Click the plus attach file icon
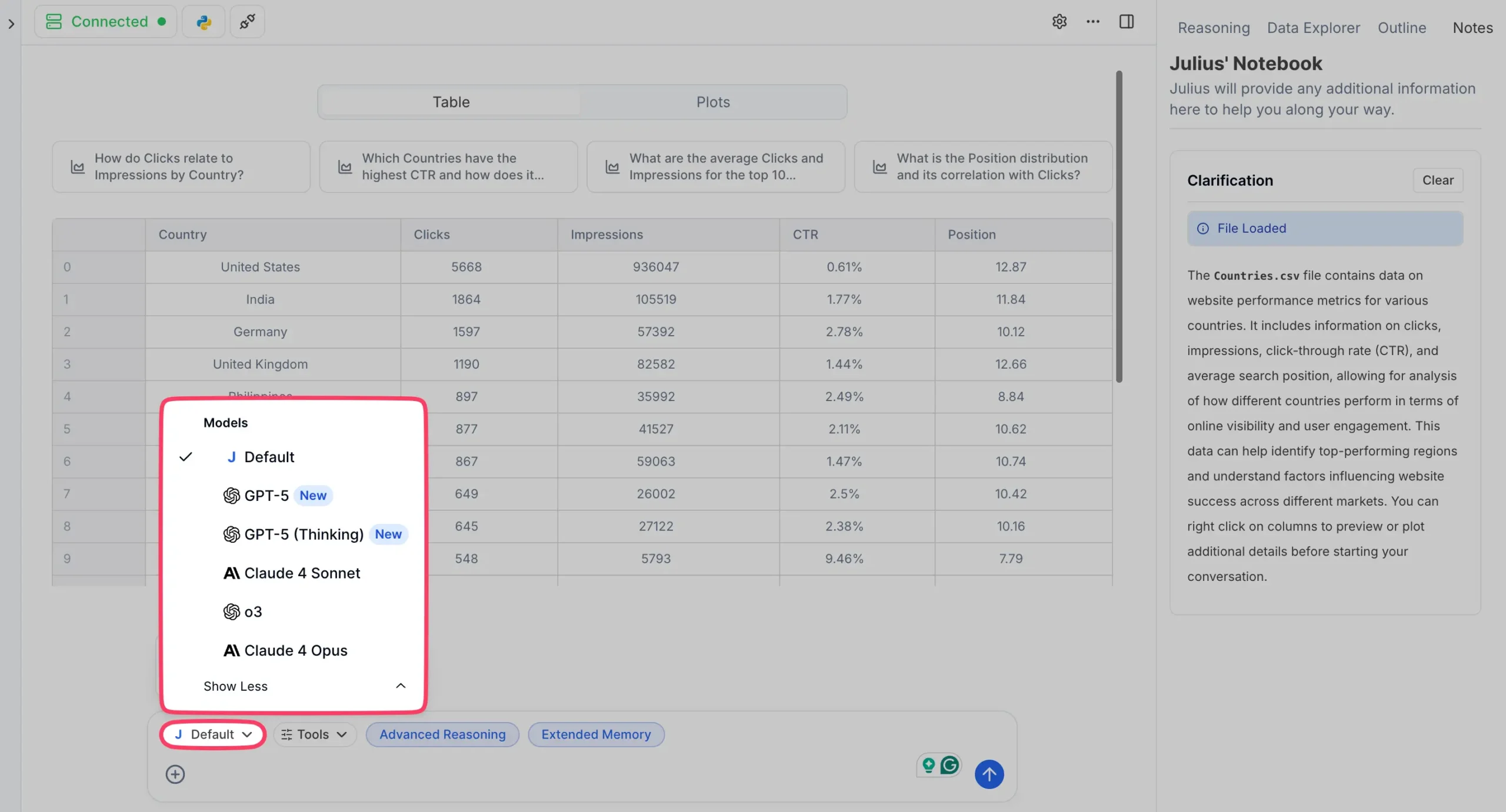The height and width of the screenshot is (812, 1506). coord(175,774)
